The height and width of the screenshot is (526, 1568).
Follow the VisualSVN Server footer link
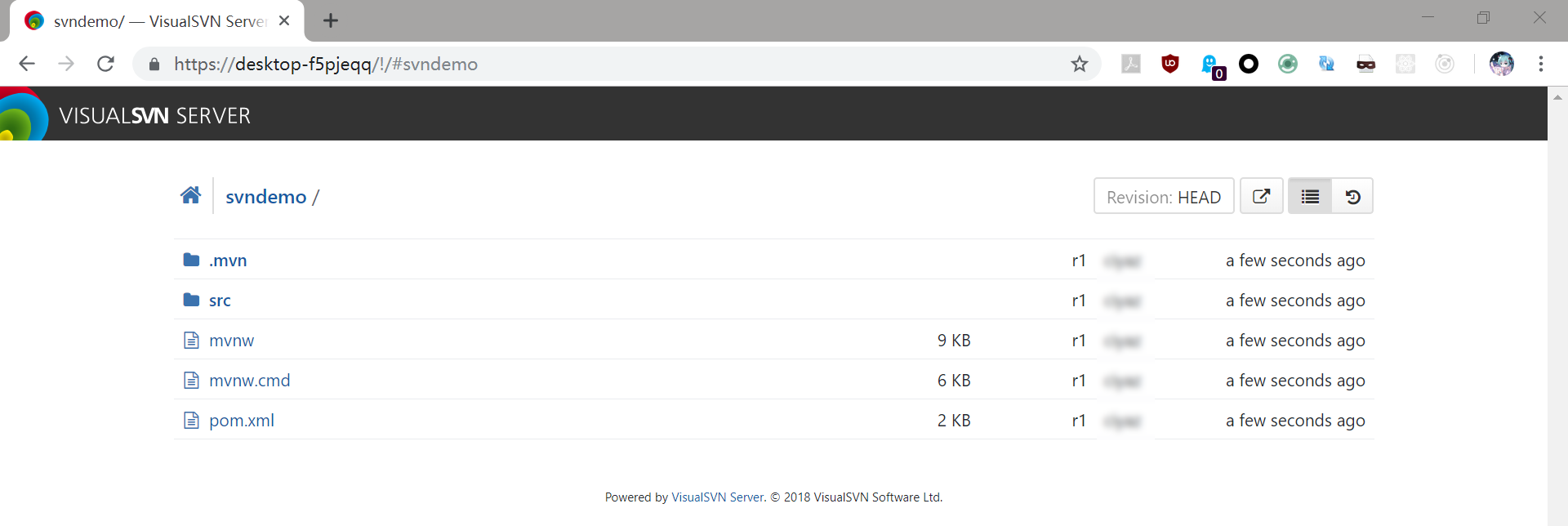tap(717, 497)
